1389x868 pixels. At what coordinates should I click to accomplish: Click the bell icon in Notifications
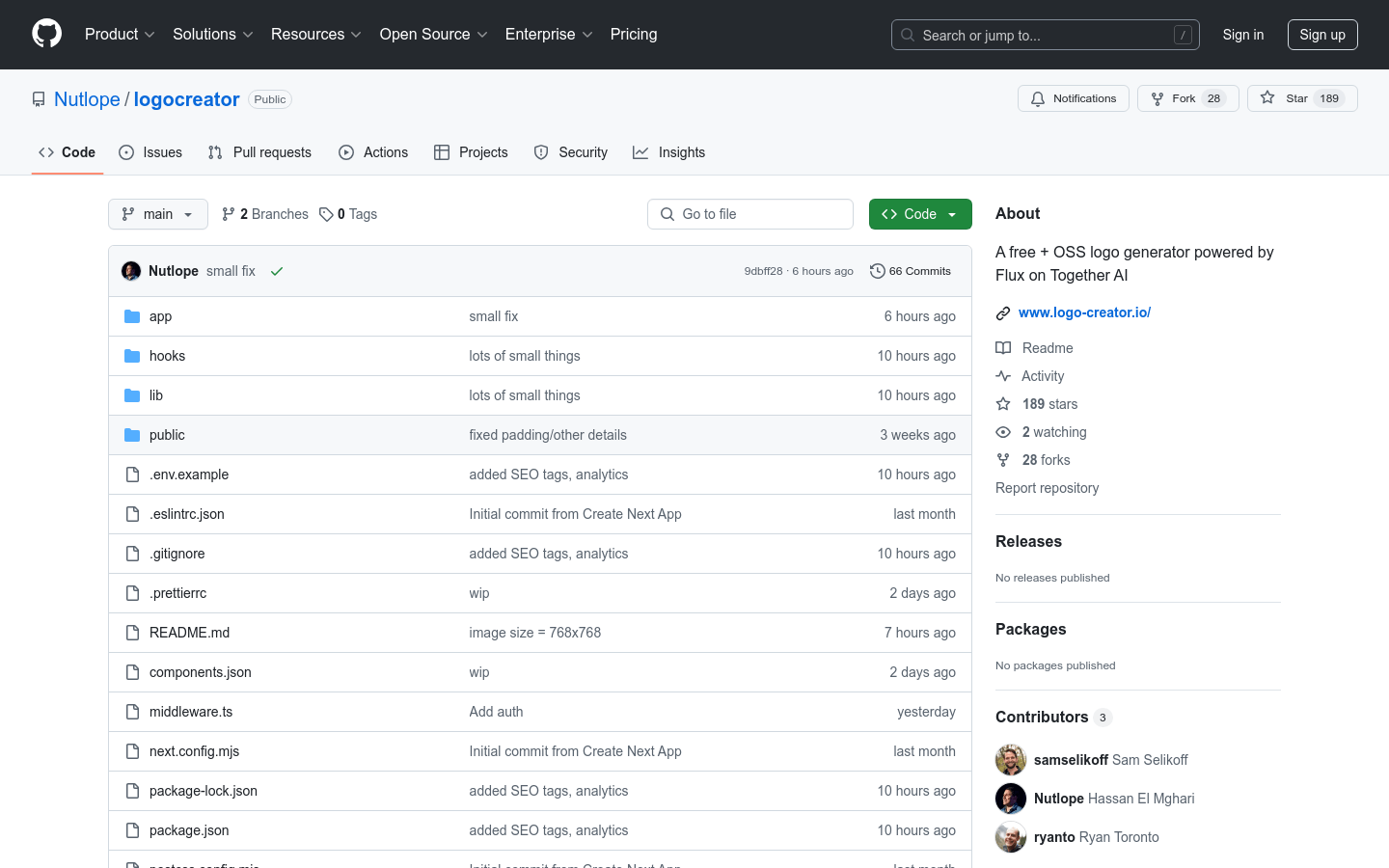pyautogui.click(x=1038, y=98)
